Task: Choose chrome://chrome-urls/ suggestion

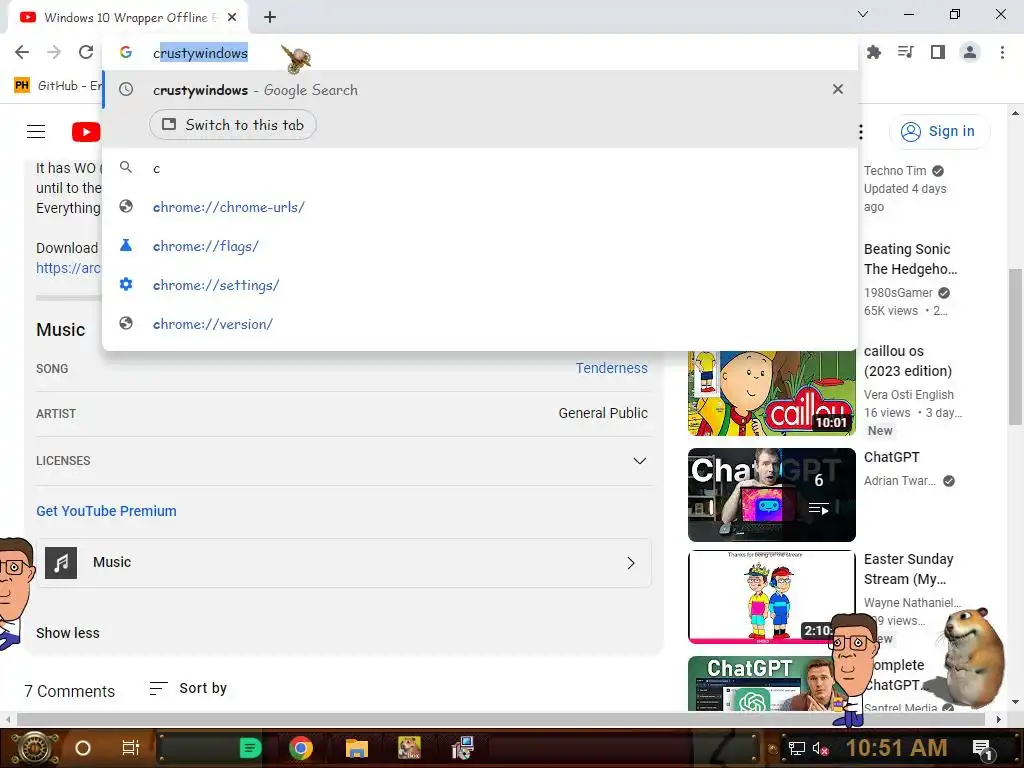Action: click(x=480, y=207)
